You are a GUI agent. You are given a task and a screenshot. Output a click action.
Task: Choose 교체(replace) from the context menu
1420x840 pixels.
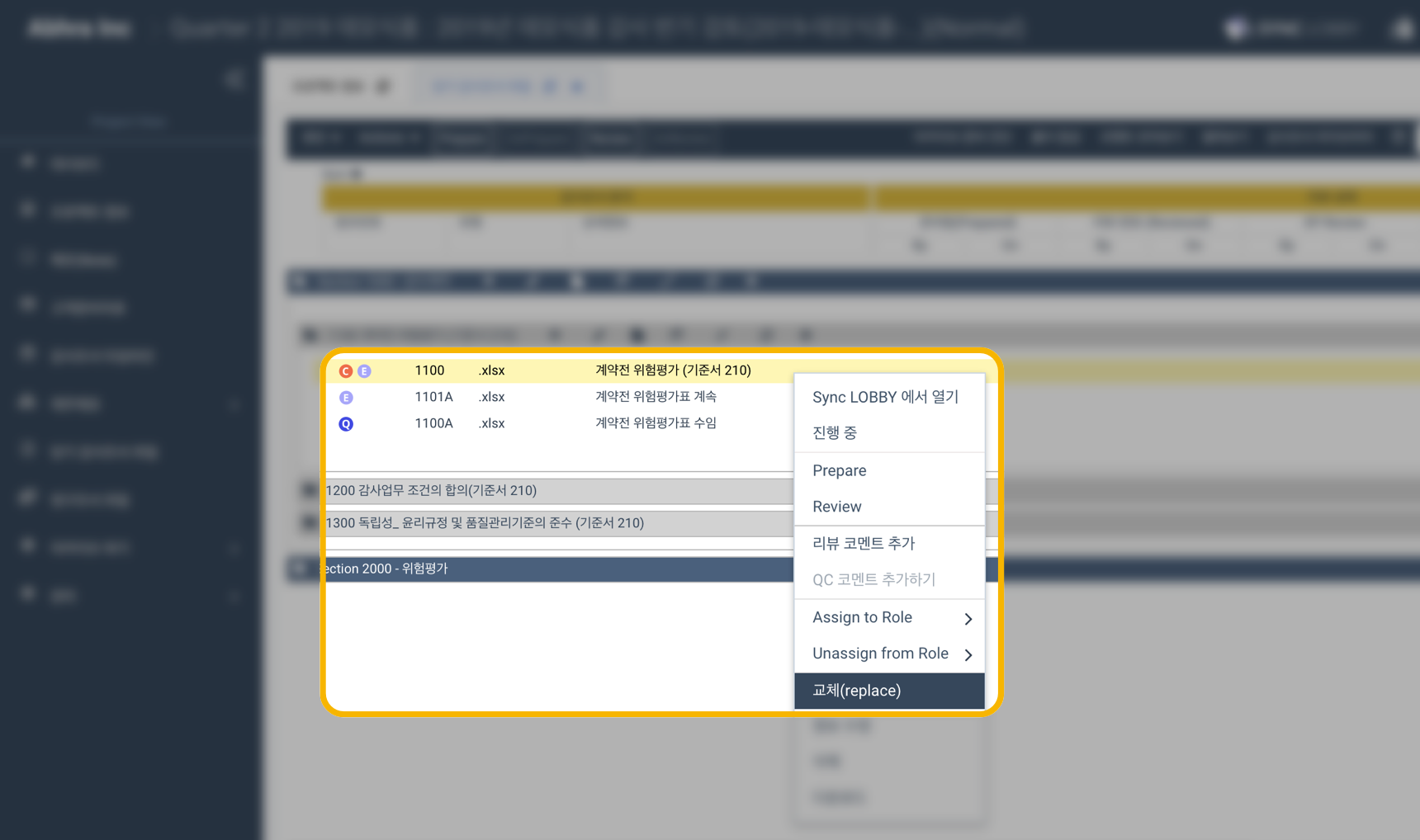pos(856,691)
